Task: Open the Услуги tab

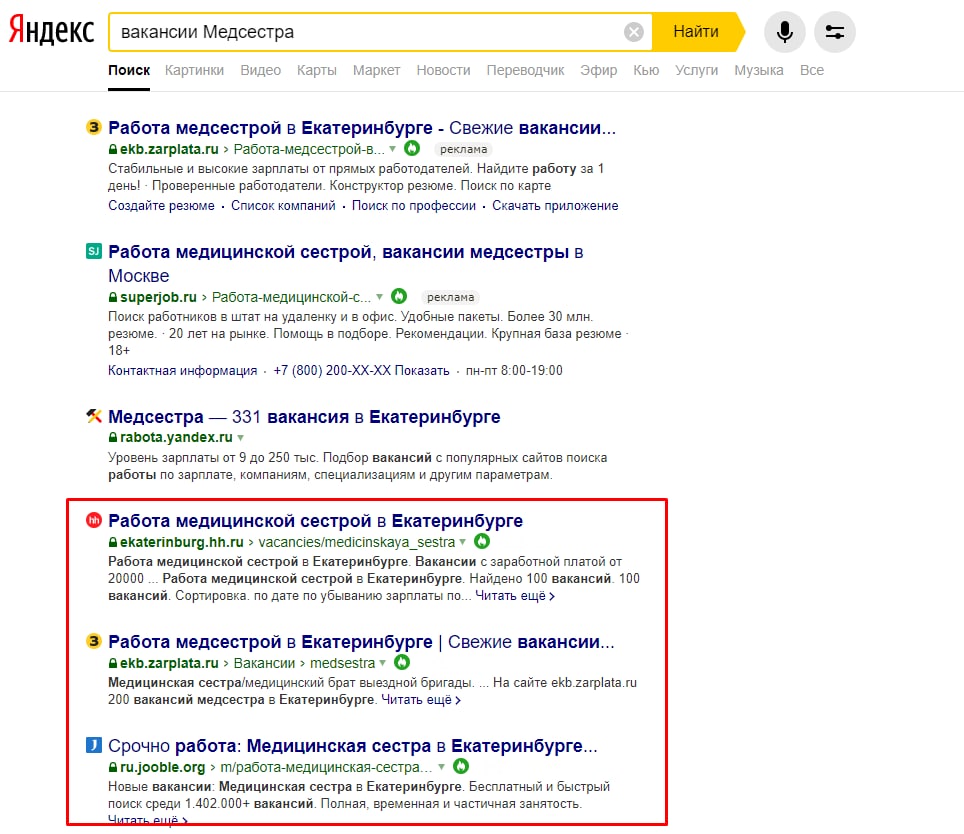Action: 697,70
